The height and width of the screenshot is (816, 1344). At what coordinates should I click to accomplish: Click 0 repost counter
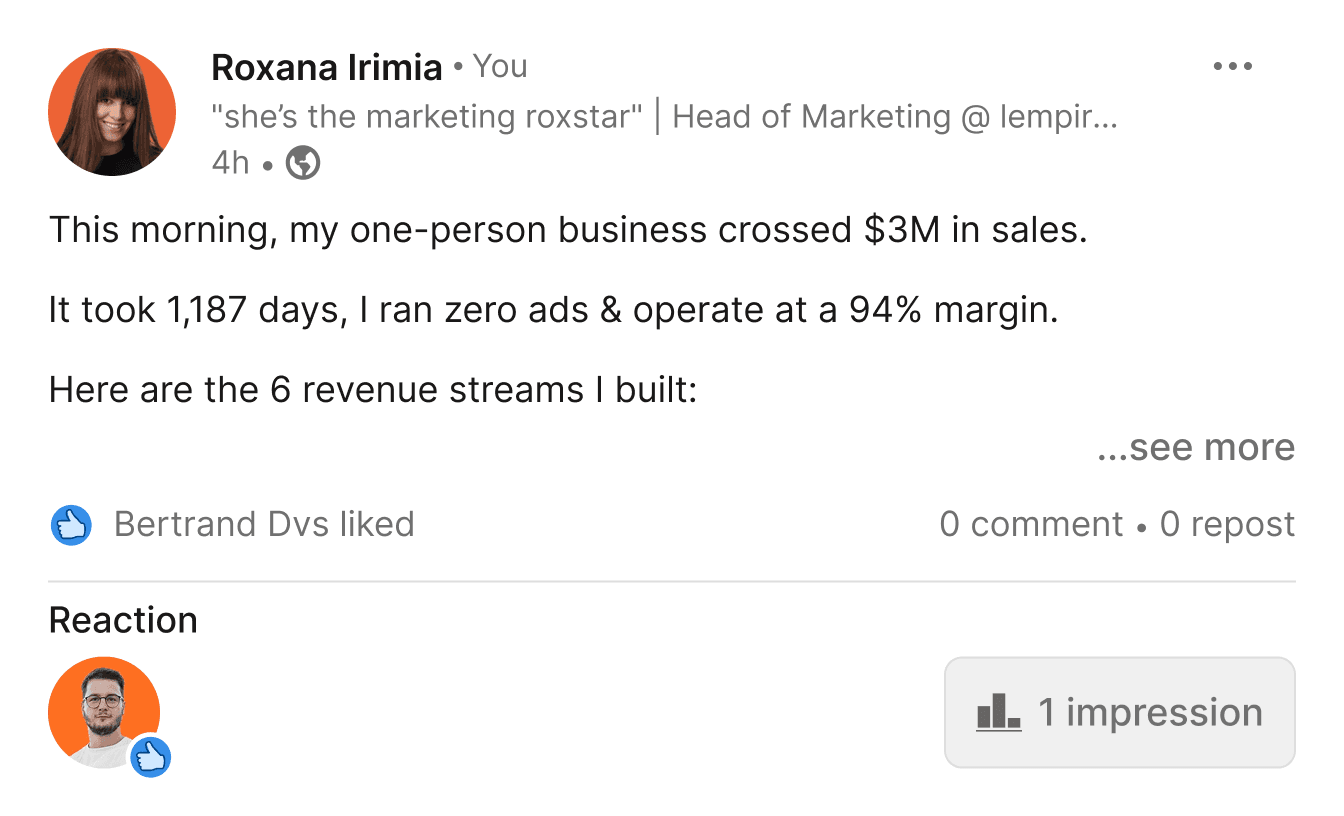1226,523
